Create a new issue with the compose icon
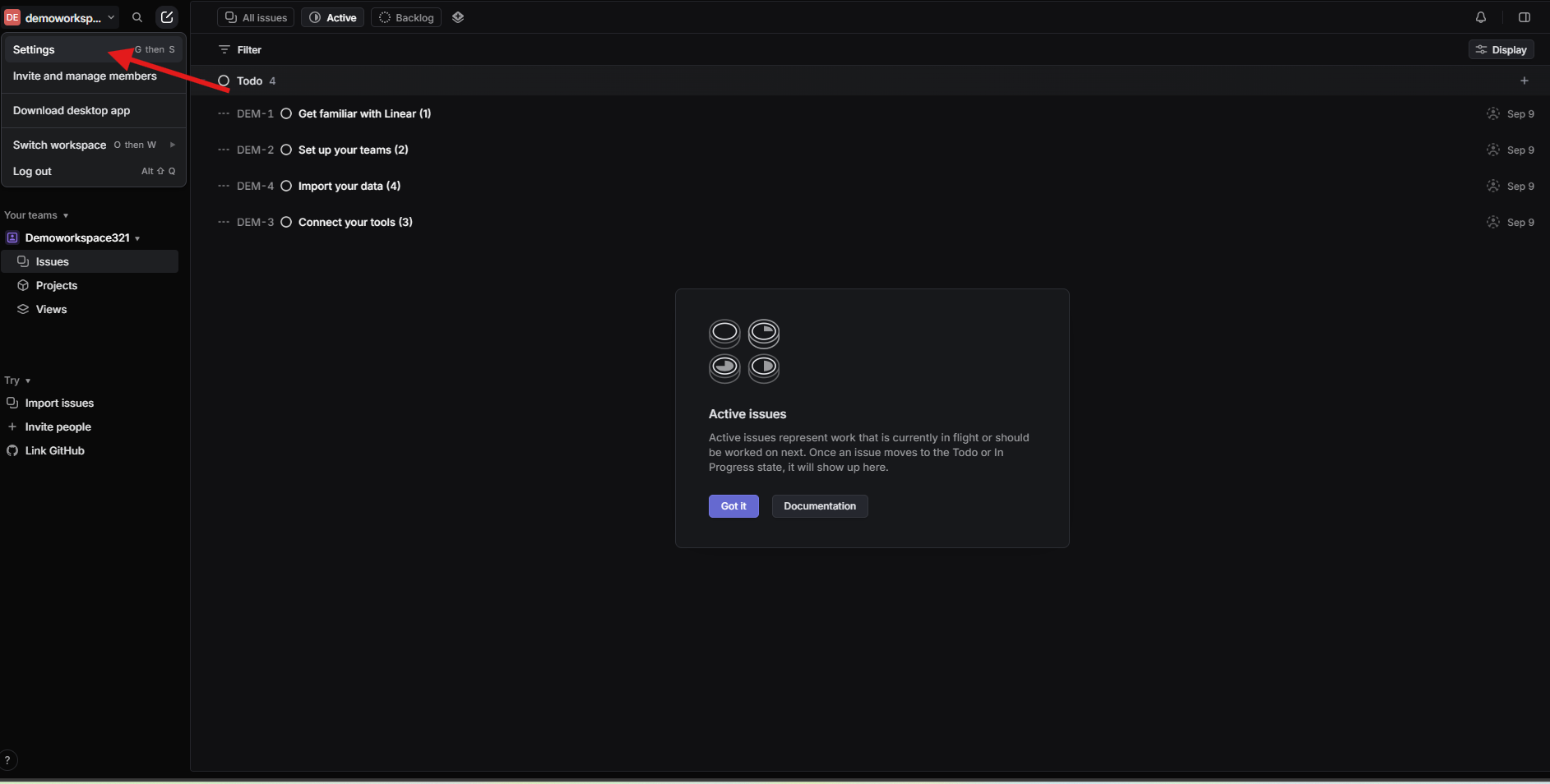This screenshot has width=1550, height=784. click(167, 17)
